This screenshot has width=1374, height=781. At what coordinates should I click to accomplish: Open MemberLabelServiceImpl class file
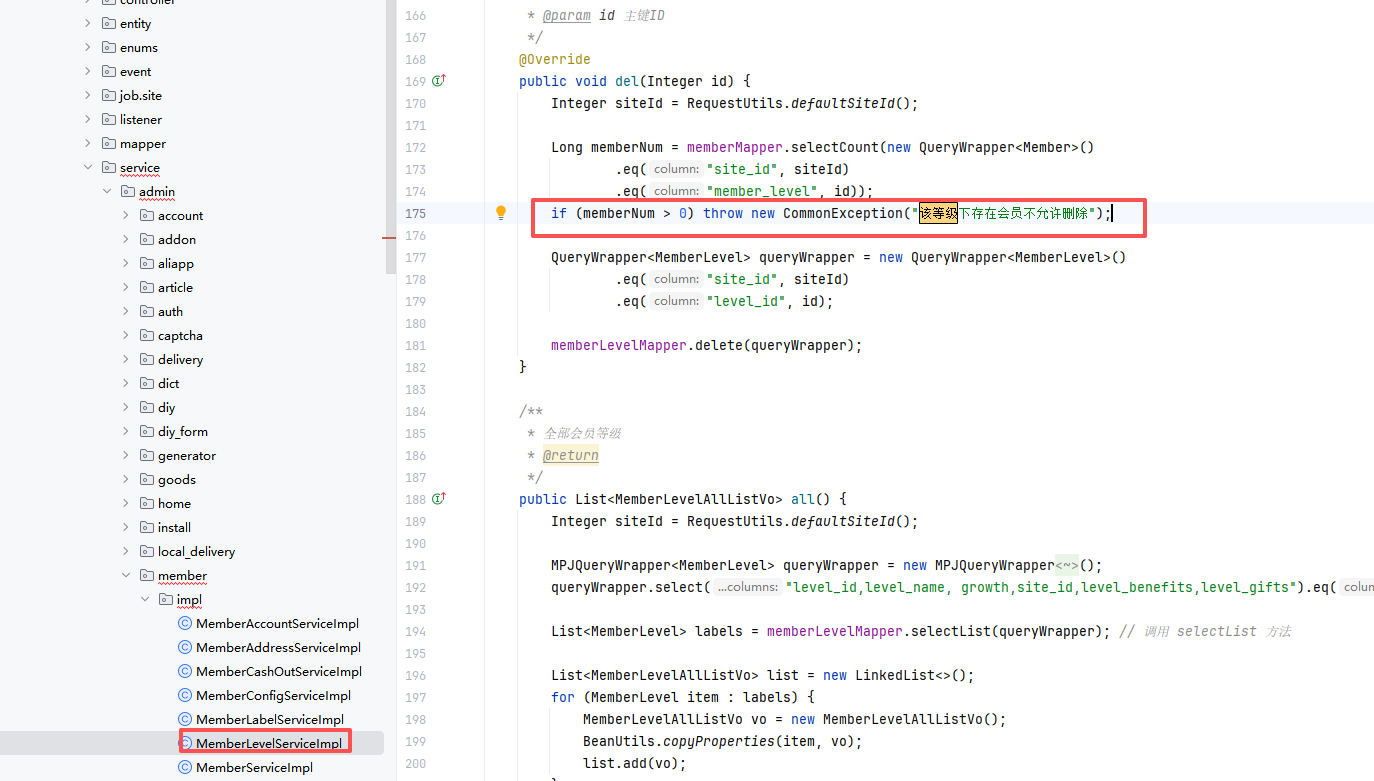269,719
